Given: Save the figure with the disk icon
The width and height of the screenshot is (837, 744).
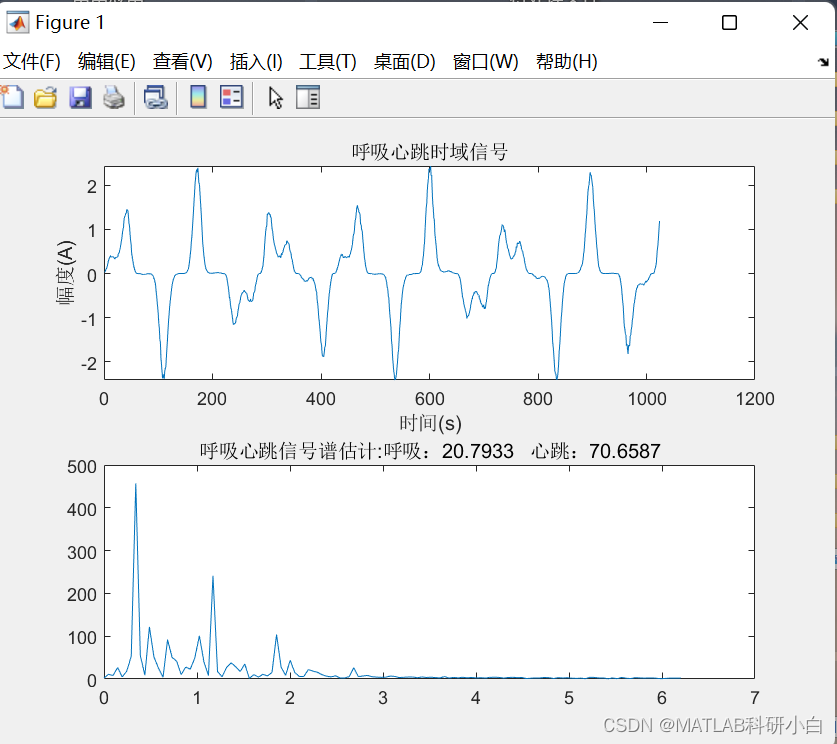Looking at the screenshot, I should pos(79,97).
